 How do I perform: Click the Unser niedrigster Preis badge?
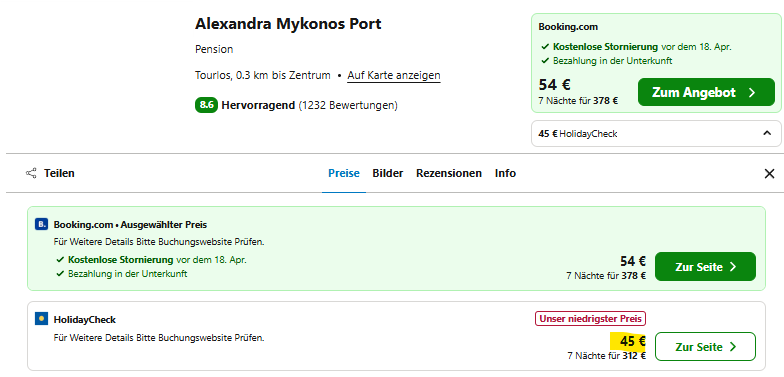coord(590,318)
